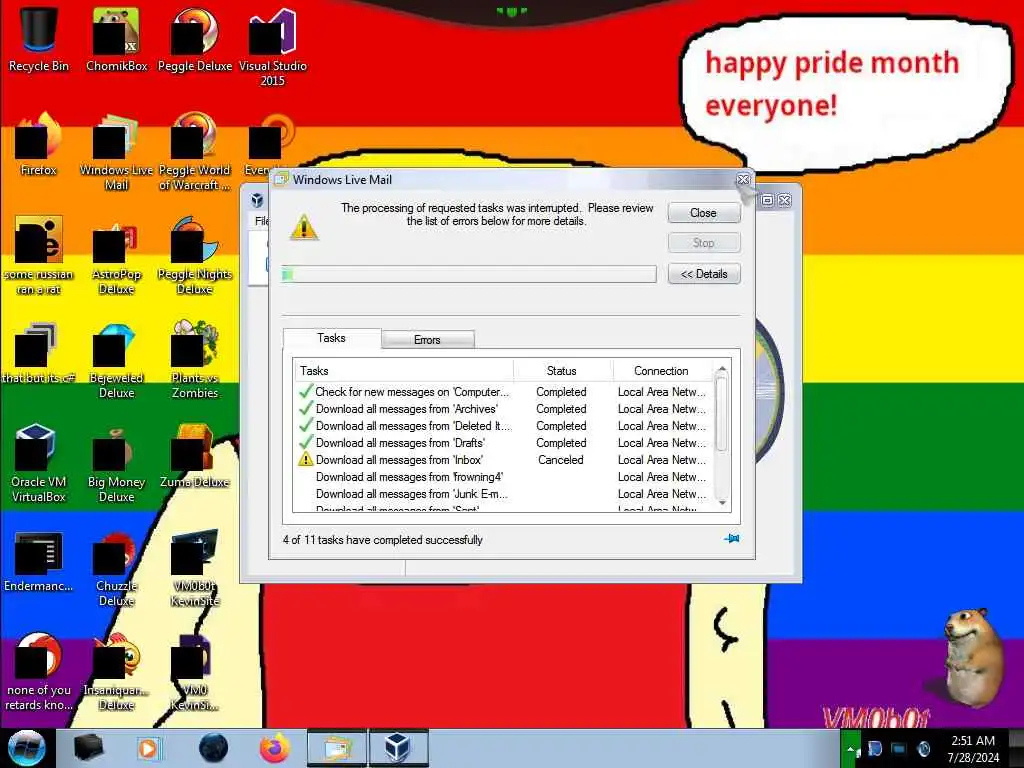
Task: Select the Bejeweled Deluxe desktop icon
Action: tap(116, 359)
